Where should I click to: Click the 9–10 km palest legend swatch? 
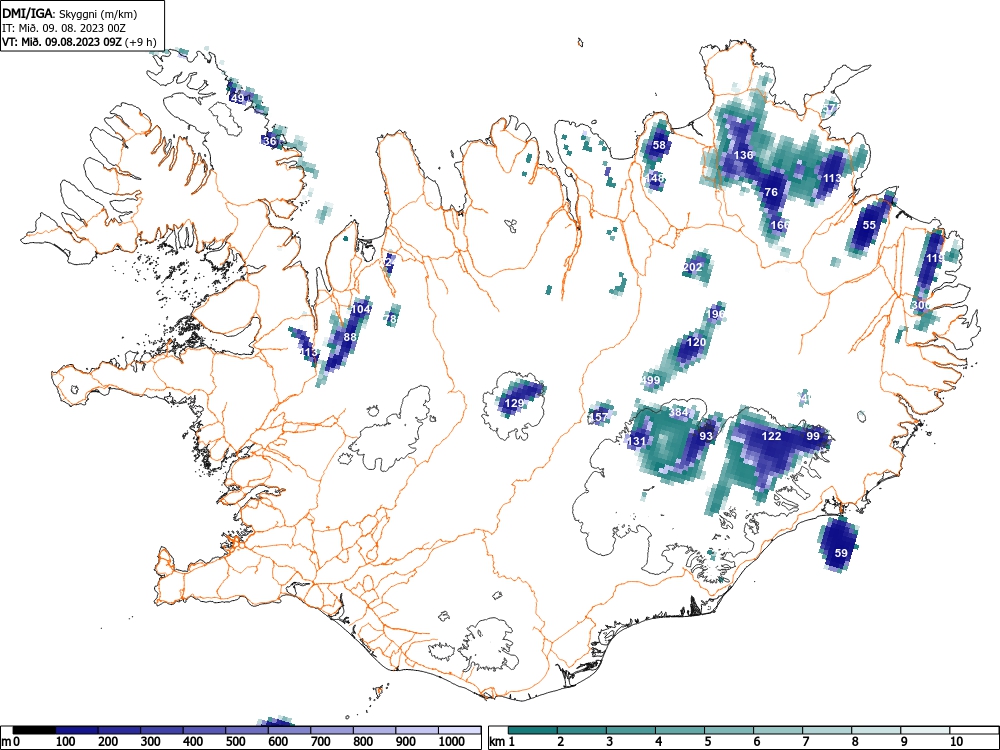[x=925, y=730]
